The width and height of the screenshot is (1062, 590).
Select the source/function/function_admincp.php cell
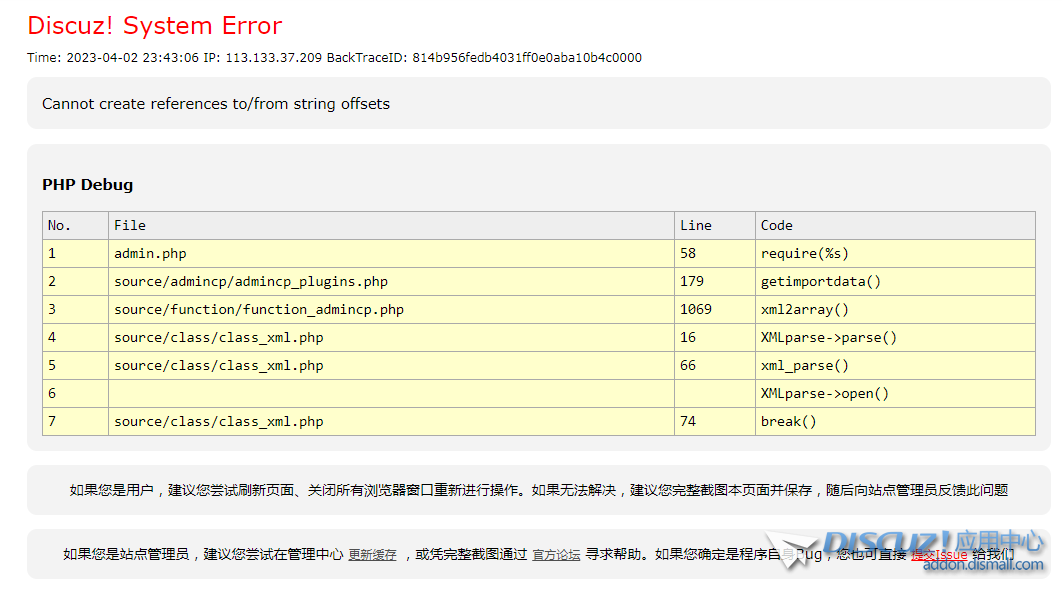tap(259, 310)
